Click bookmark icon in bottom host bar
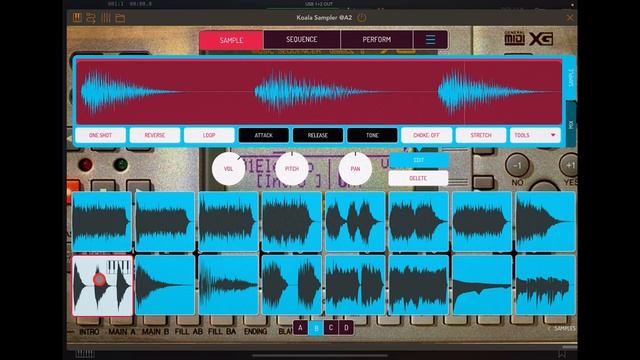The height and width of the screenshot is (360, 640). click(x=562, y=353)
